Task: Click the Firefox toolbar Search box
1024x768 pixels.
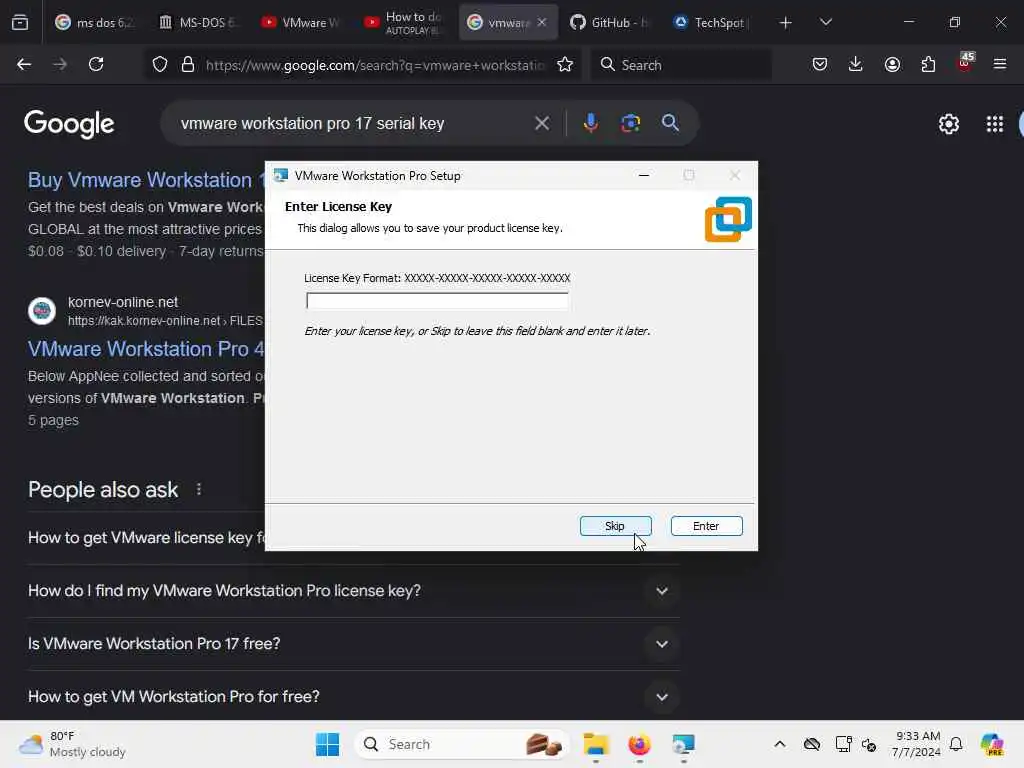Action: pos(681,65)
